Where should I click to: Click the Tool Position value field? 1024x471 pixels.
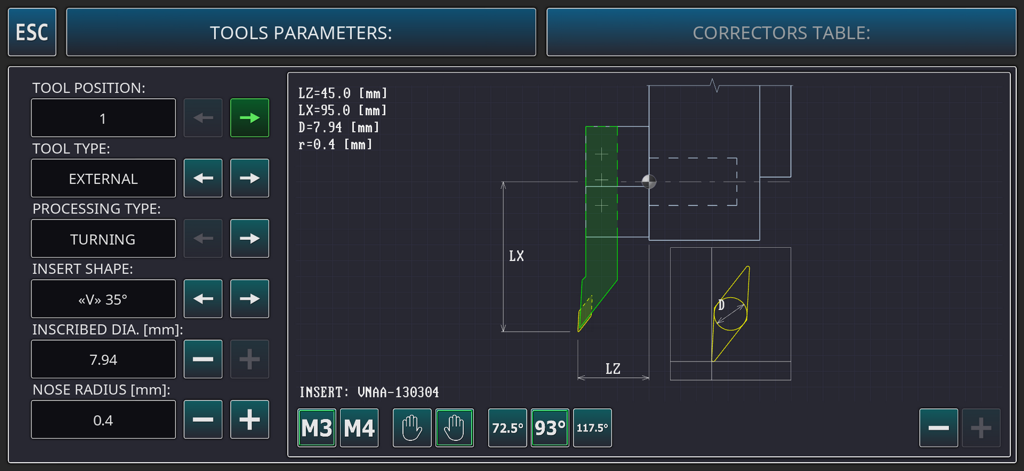click(x=103, y=118)
